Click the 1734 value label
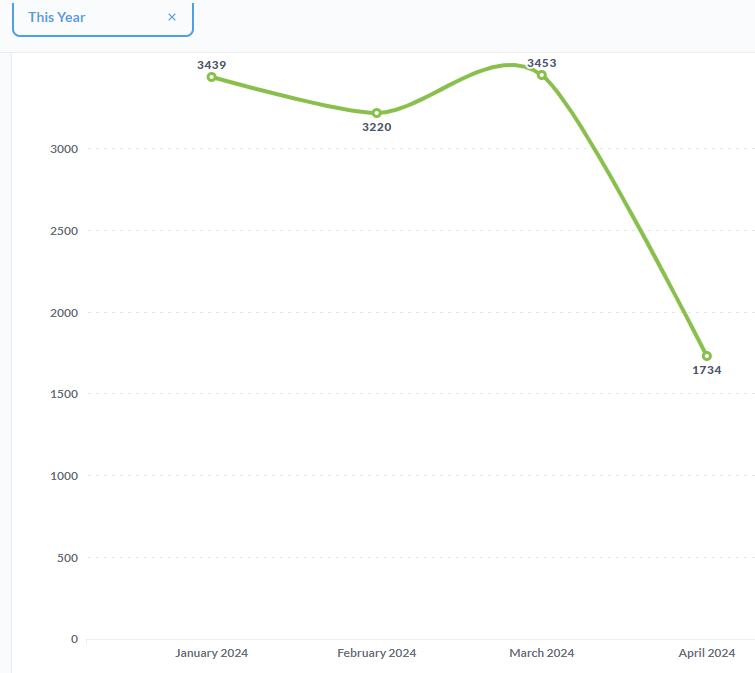This screenshot has width=755, height=673. coord(707,370)
